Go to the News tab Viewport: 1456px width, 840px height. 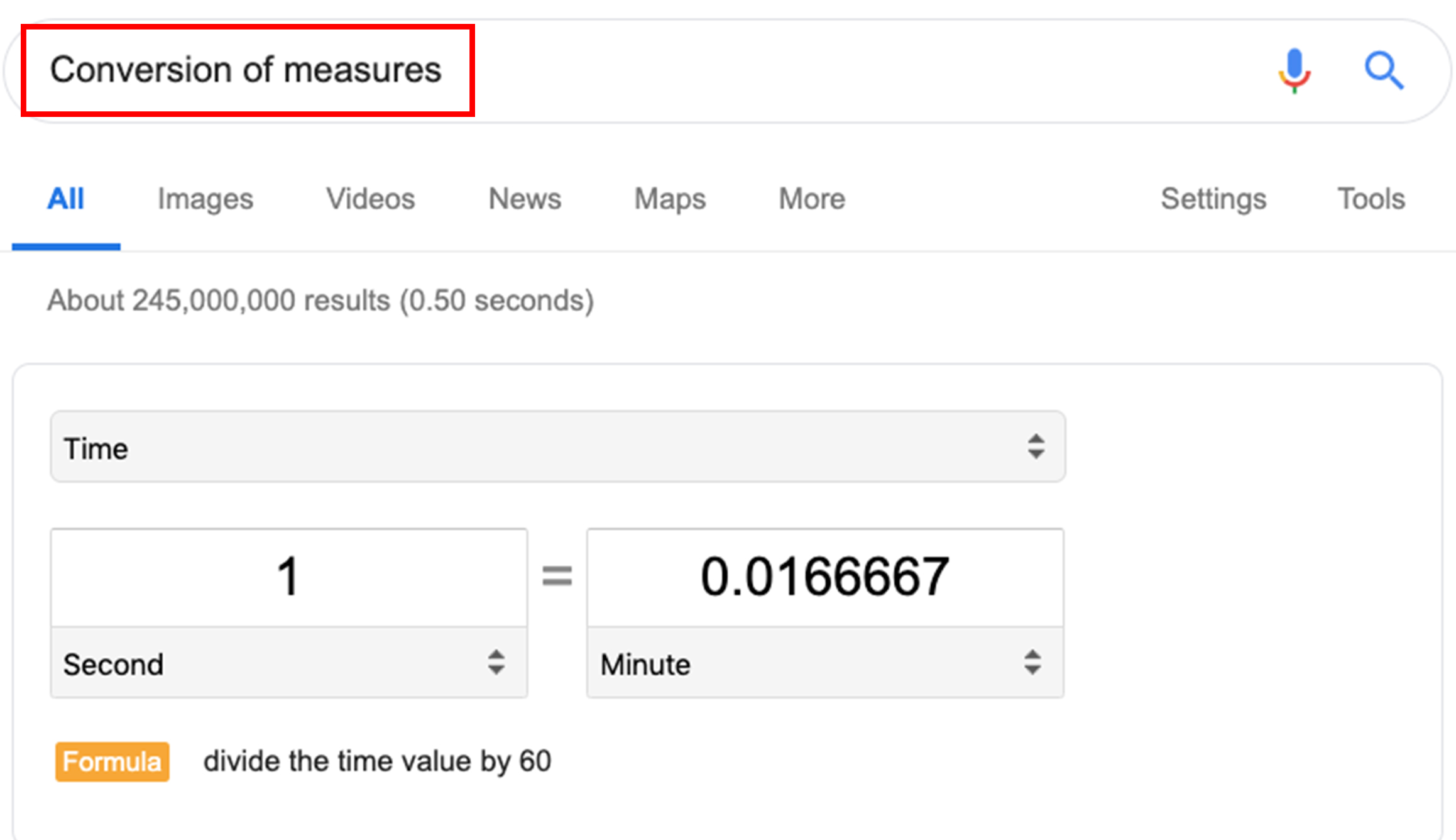pos(525,199)
